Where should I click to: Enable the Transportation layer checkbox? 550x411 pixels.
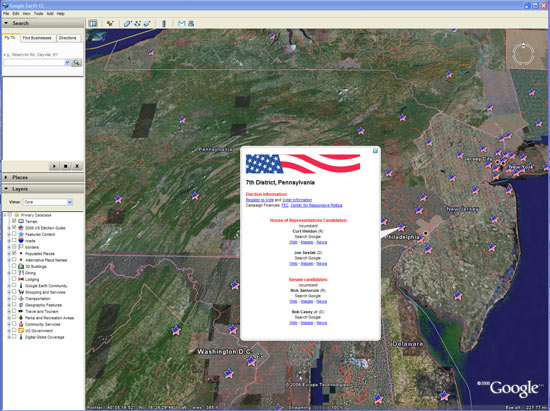click(x=14, y=298)
